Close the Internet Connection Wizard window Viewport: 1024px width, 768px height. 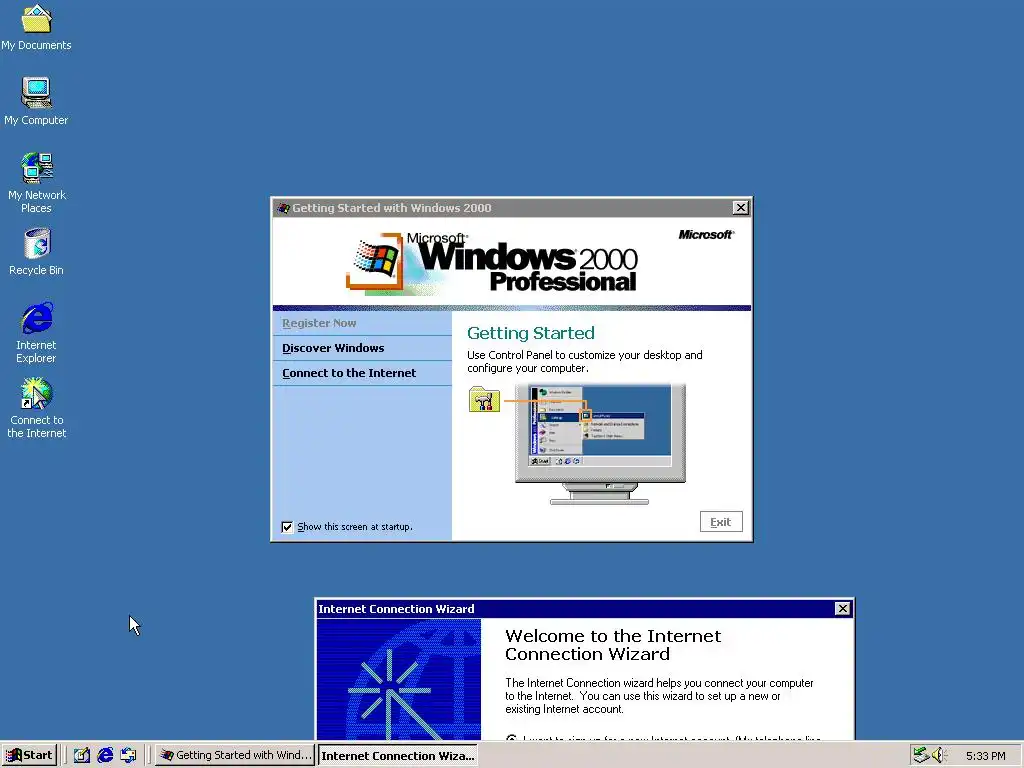point(842,609)
